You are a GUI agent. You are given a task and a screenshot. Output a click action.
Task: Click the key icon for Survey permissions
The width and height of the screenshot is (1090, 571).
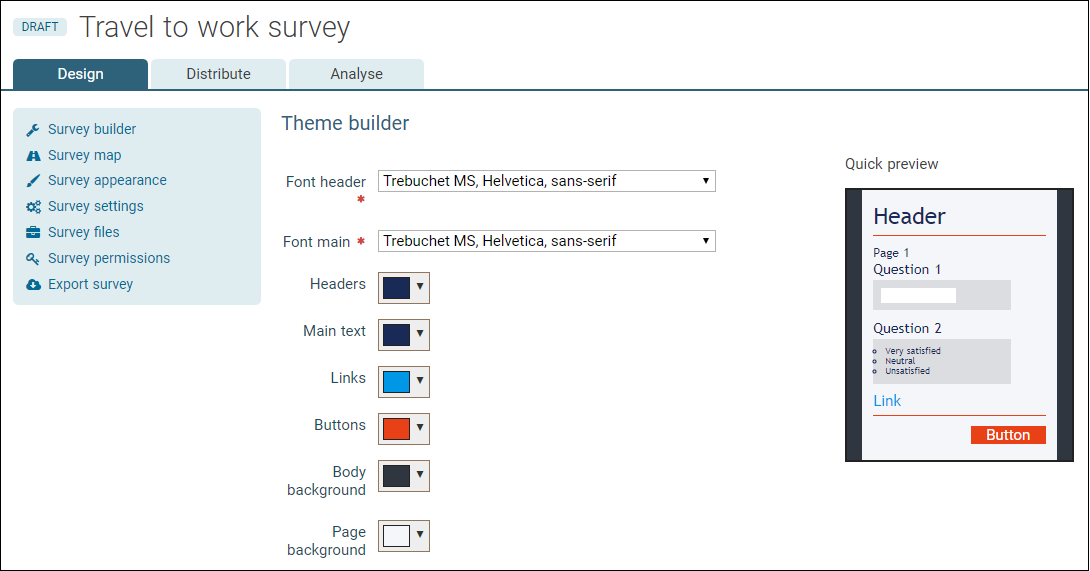(33, 259)
